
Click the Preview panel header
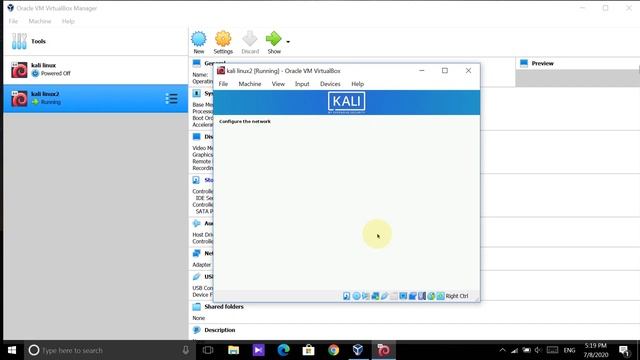542,63
